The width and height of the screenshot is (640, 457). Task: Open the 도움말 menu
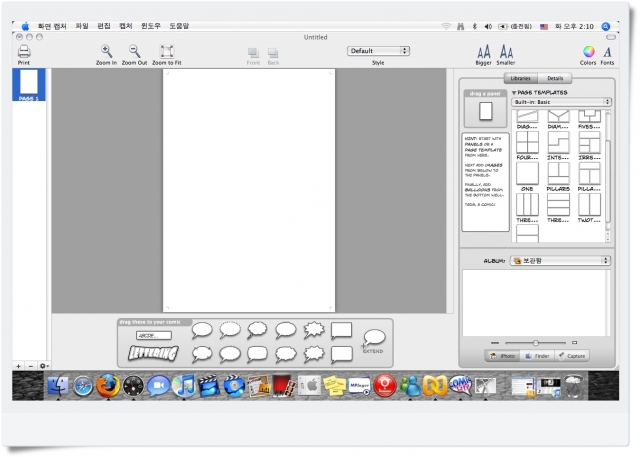click(x=179, y=26)
